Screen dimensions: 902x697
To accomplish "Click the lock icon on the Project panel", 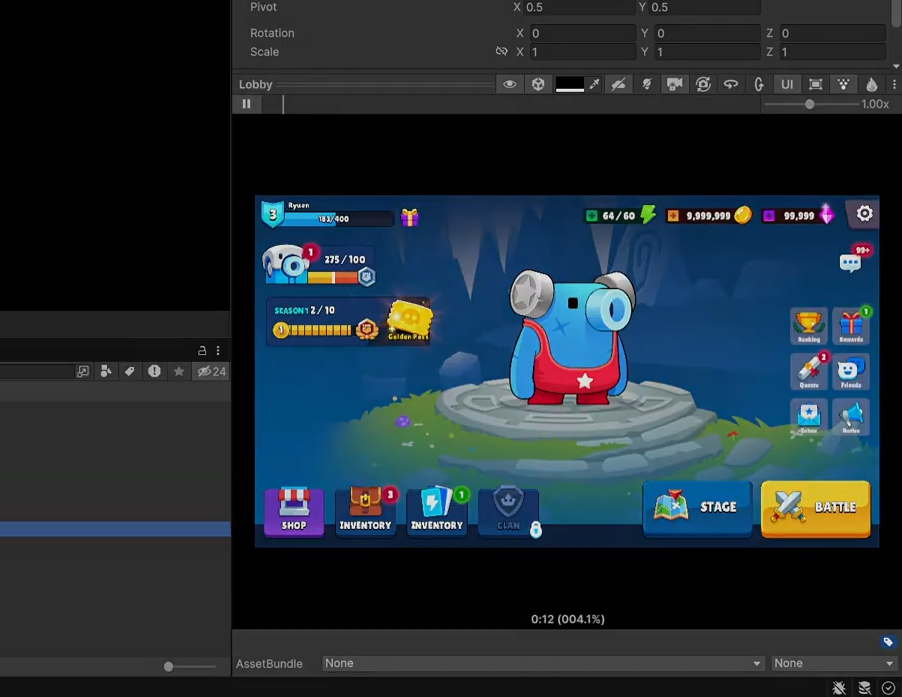I will [x=202, y=350].
